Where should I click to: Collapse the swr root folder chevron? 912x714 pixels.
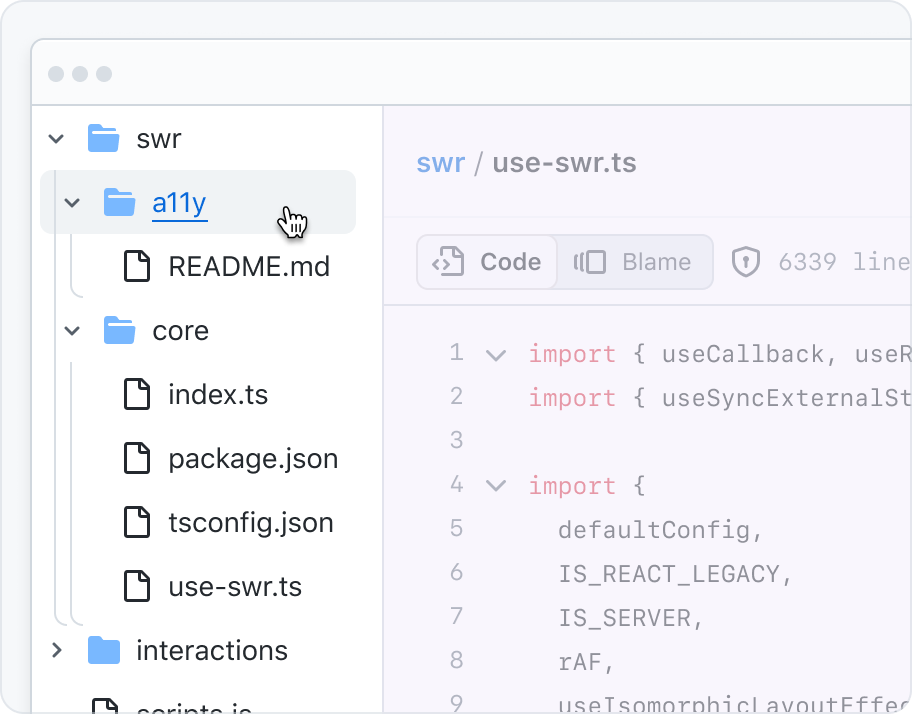[x=56, y=139]
